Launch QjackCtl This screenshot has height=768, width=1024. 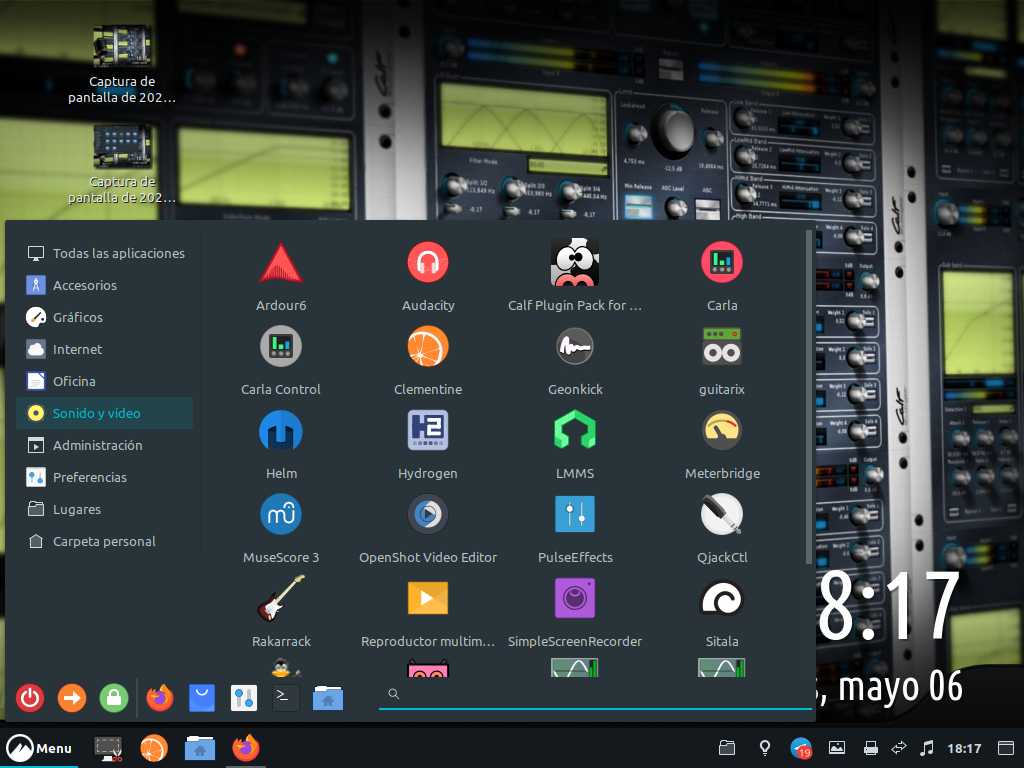(x=722, y=516)
